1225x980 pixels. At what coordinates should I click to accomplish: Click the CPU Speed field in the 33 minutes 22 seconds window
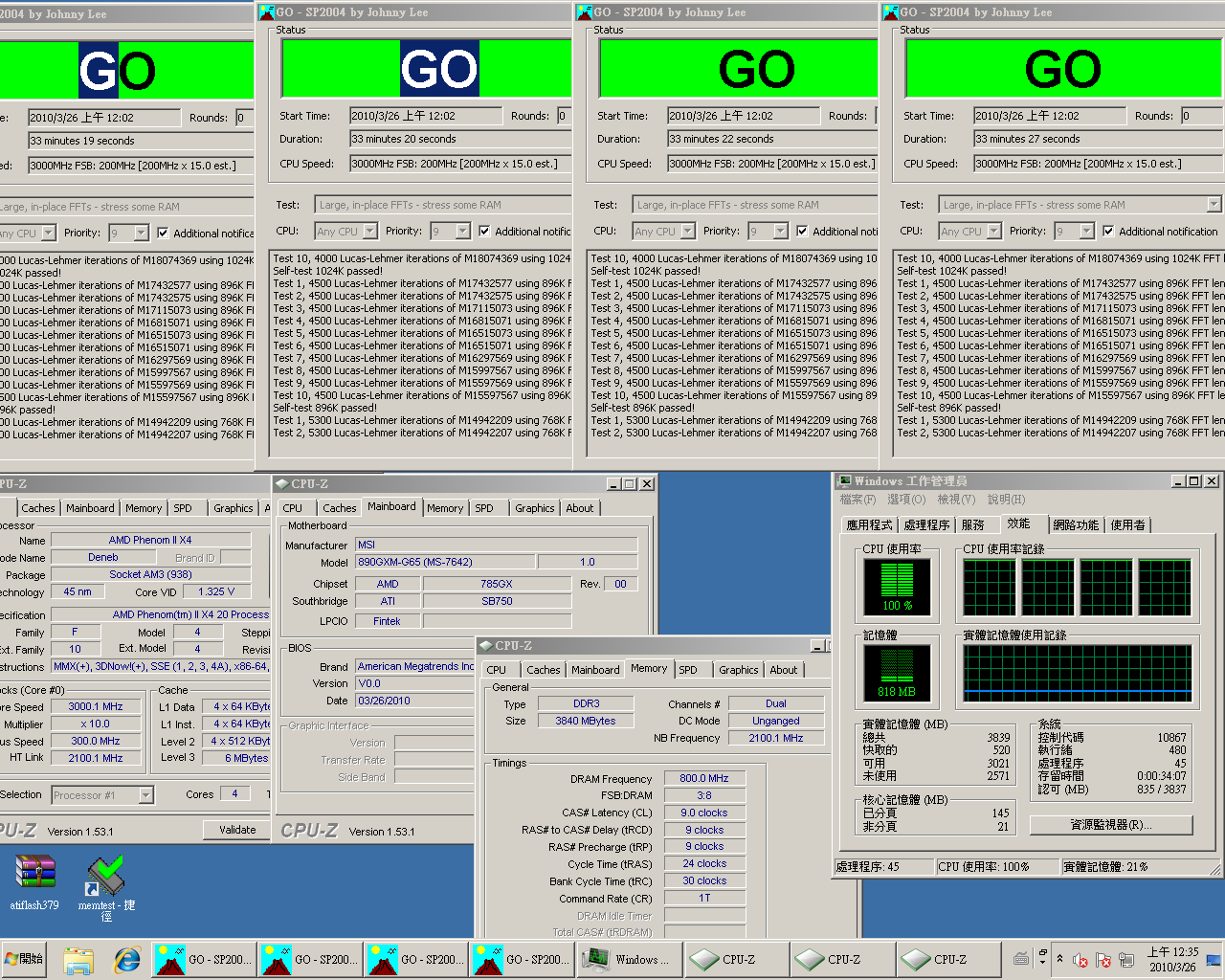[771, 164]
